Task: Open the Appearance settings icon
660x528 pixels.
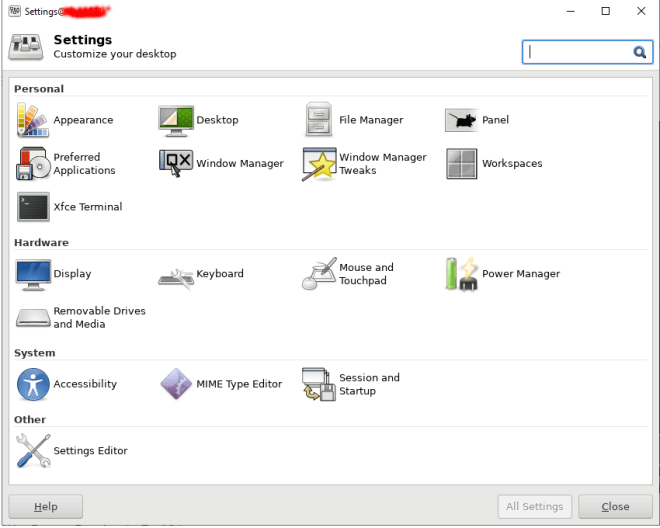Action: pos(33,120)
